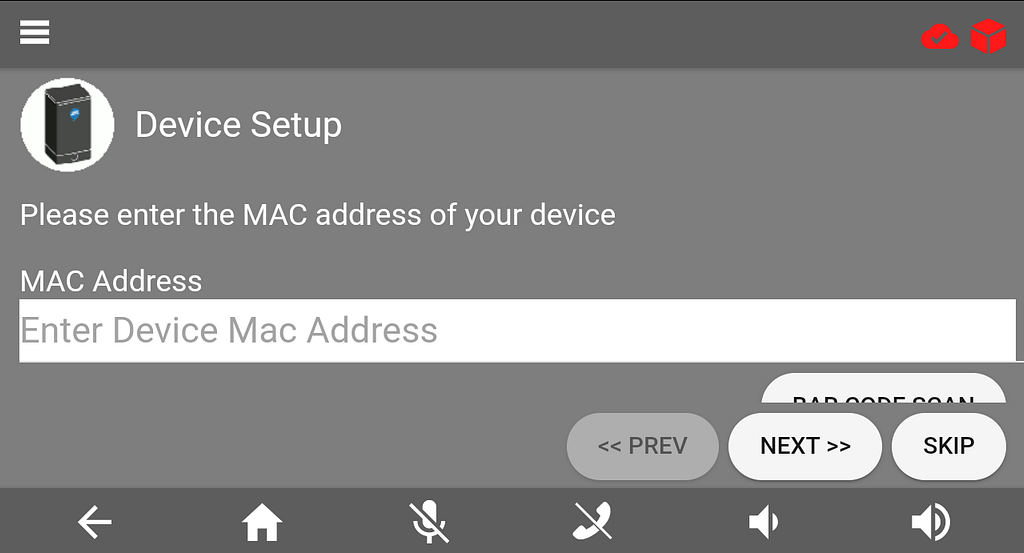Go back using the left arrow icon

point(95,522)
